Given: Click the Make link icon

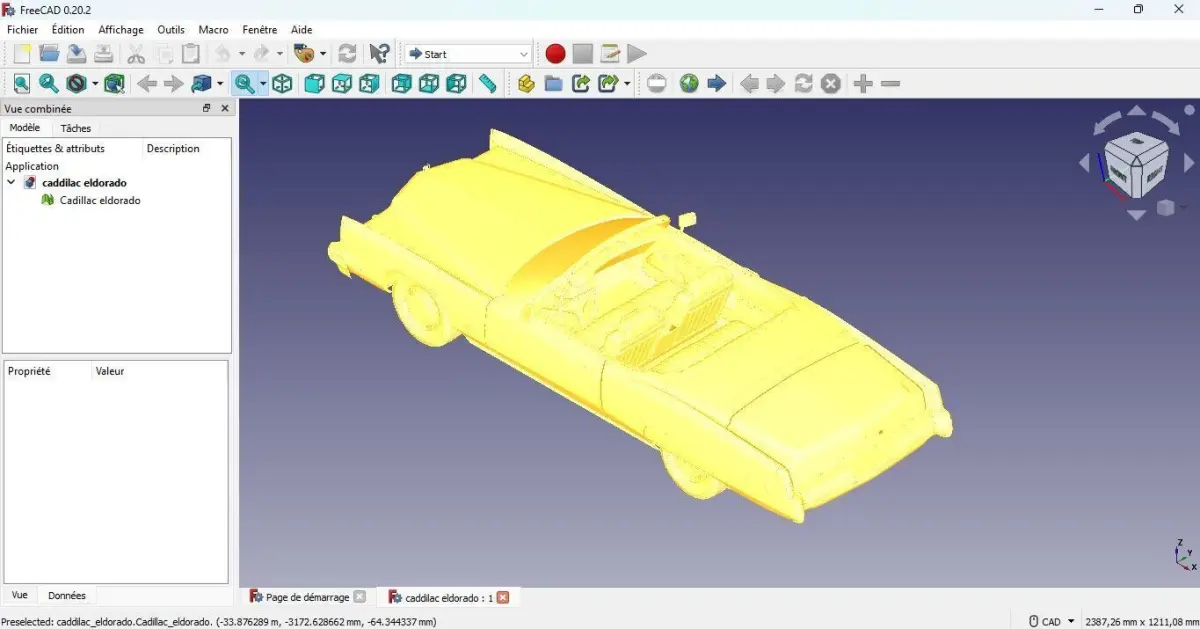Looking at the screenshot, I should [581, 84].
